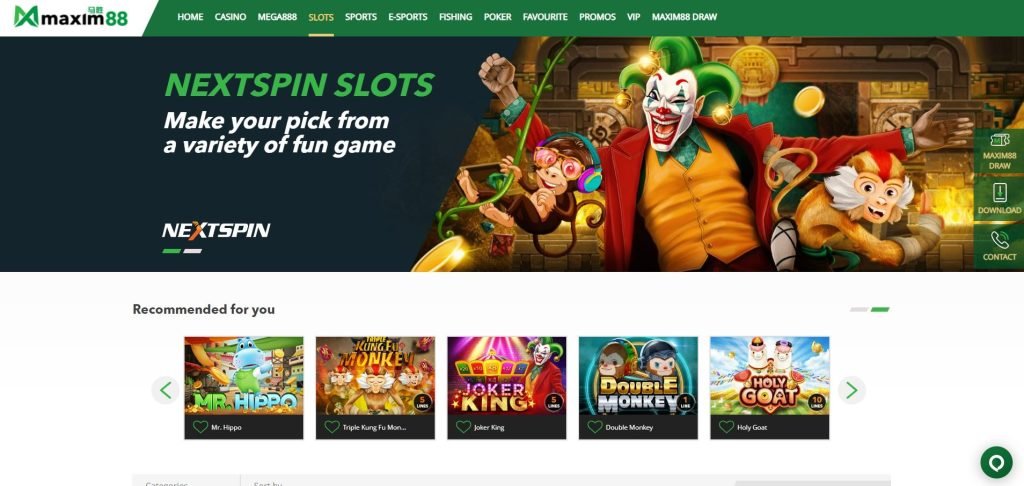The width and height of the screenshot is (1024, 486).
Task: Go to the PROMOS page
Action: click(598, 17)
